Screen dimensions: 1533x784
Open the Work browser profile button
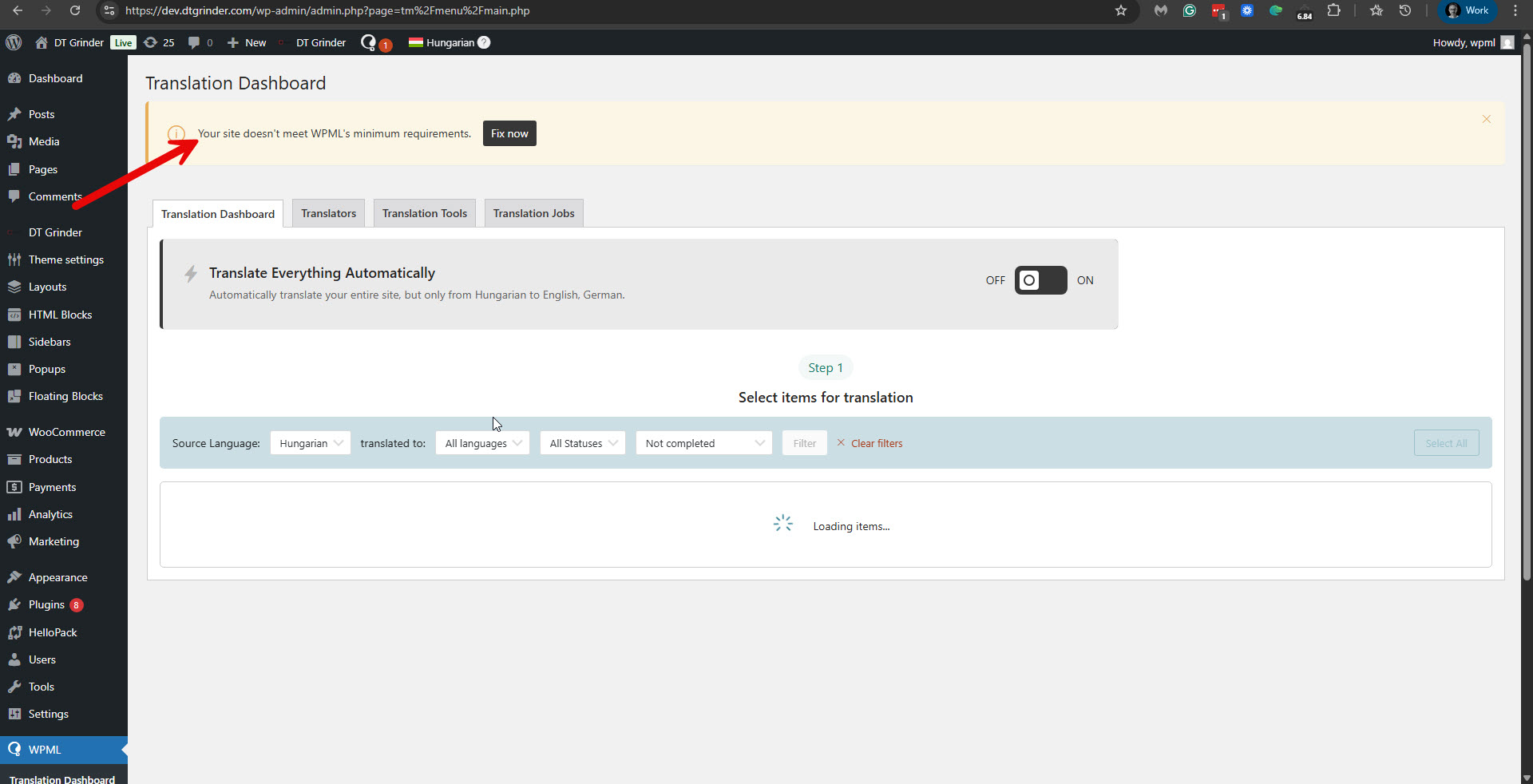[x=1468, y=10]
